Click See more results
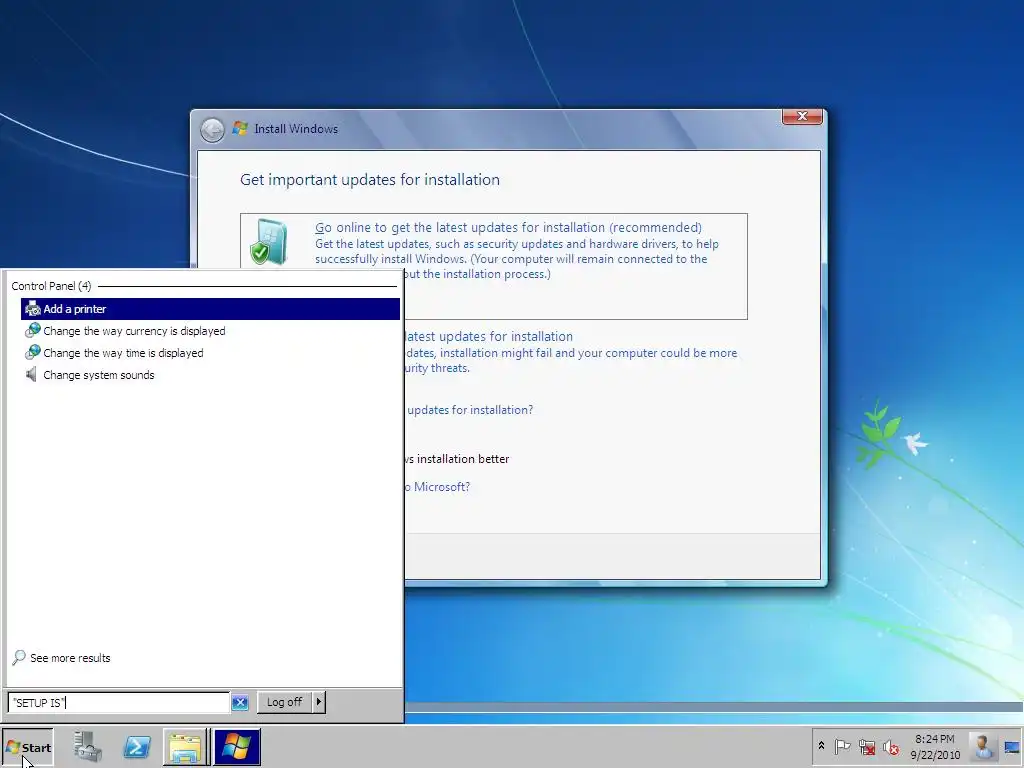The width and height of the screenshot is (1024, 768). pyautogui.click(x=70, y=658)
